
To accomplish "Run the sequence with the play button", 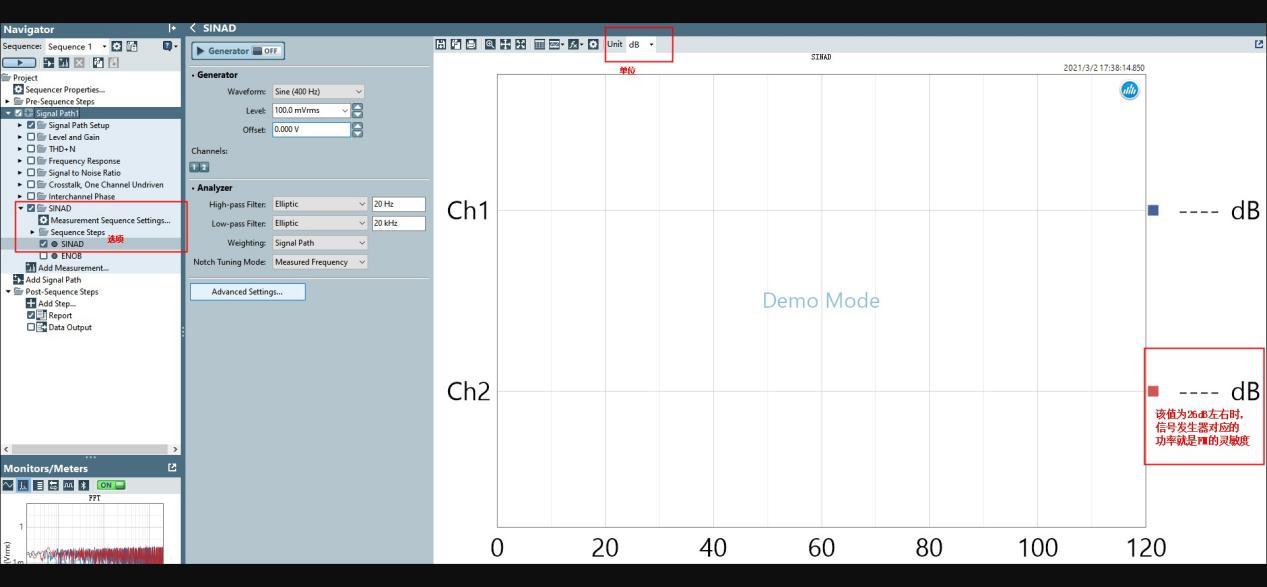I will pyautogui.click(x=19, y=62).
